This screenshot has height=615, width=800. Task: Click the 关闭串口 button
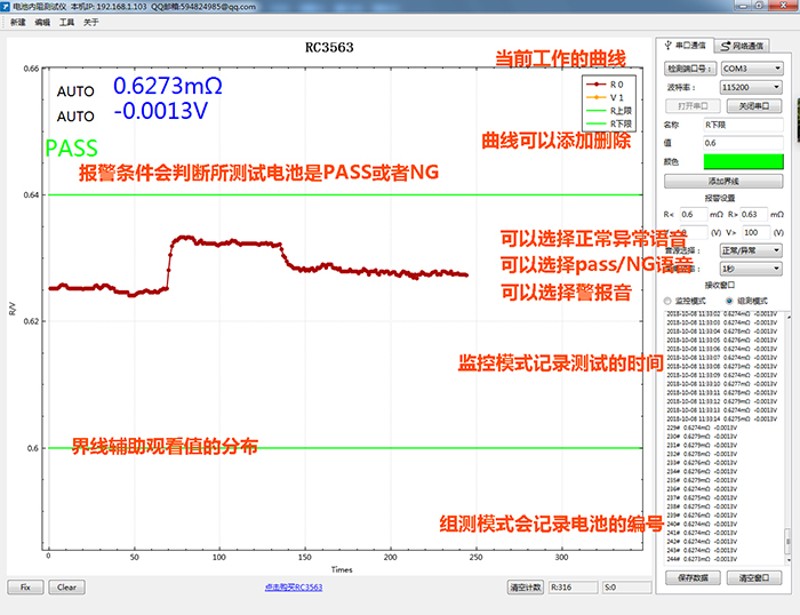click(754, 106)
